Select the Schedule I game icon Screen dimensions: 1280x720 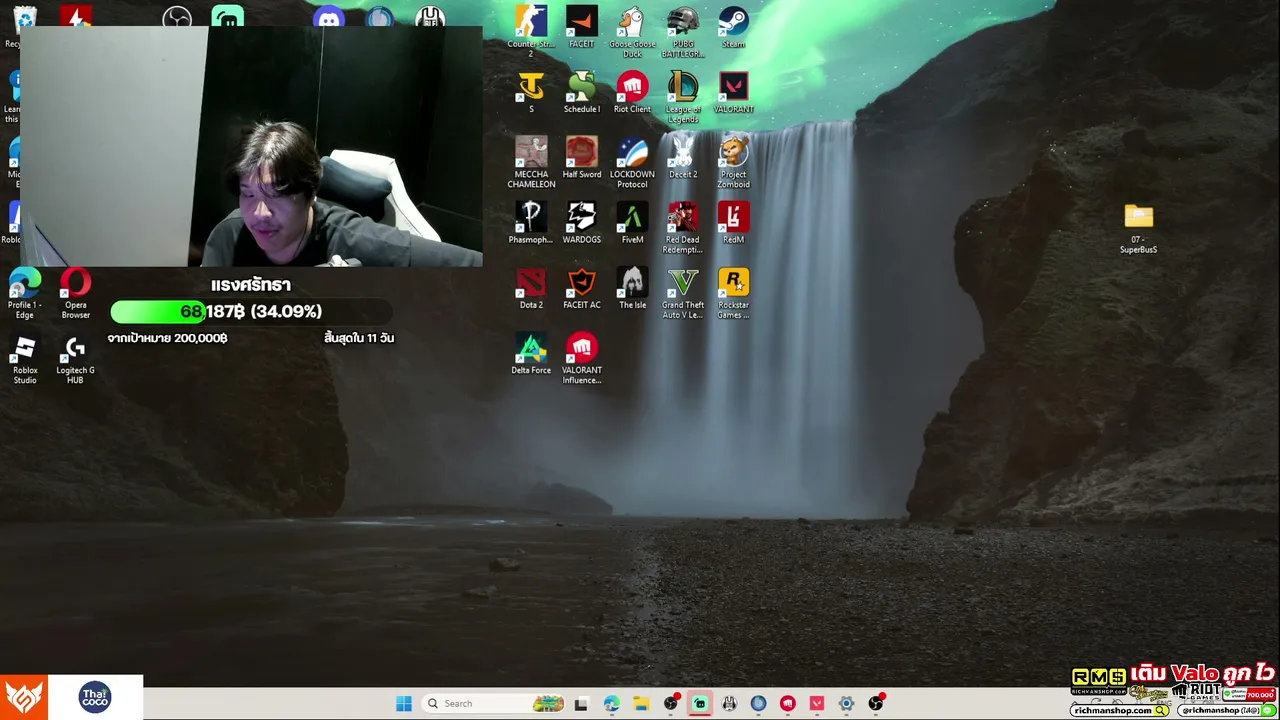tap(581, 92)
